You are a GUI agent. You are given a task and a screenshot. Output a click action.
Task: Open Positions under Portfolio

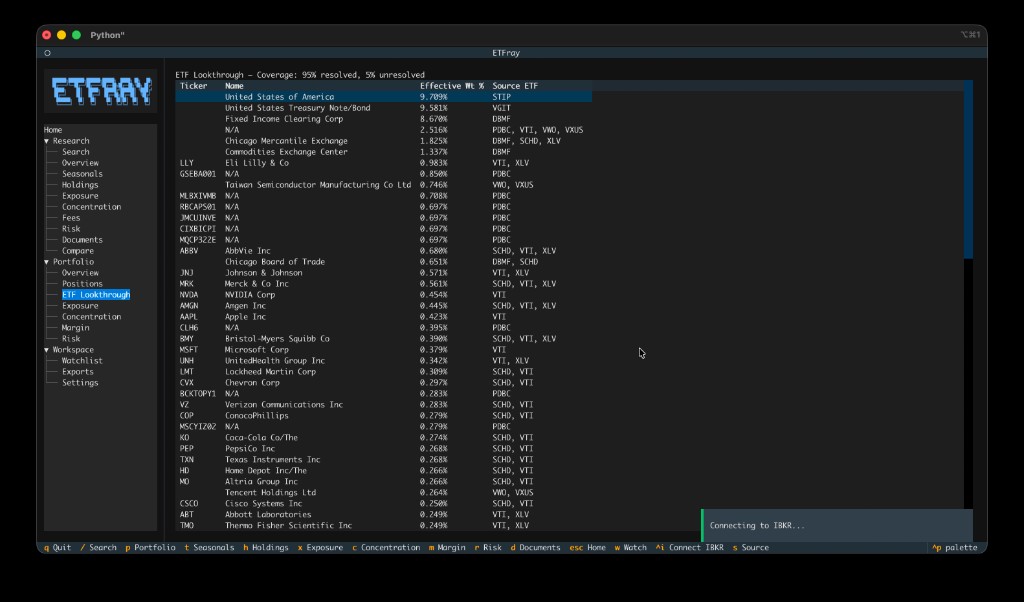pos(82,284)
